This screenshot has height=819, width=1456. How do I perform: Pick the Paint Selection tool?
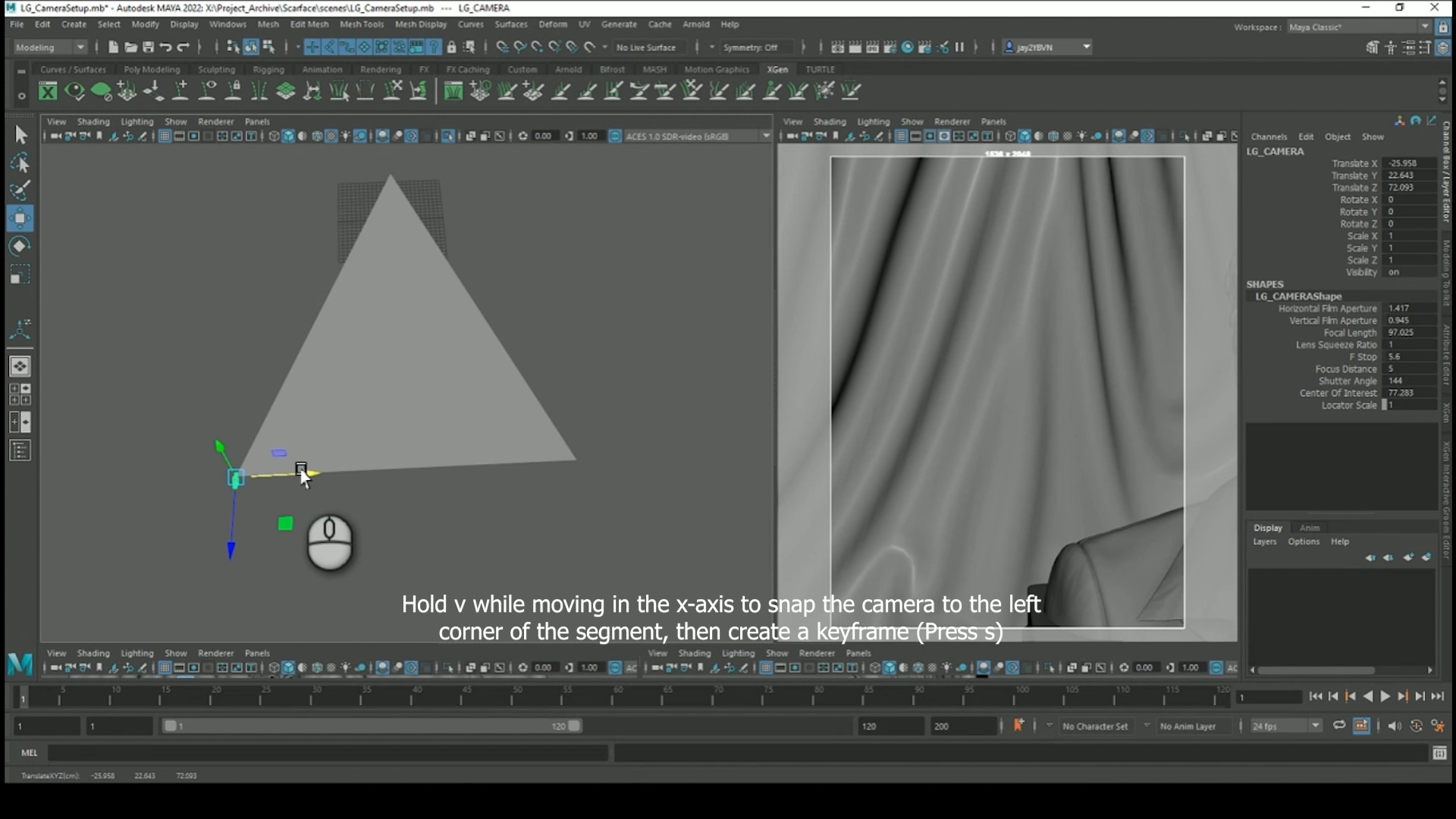20,190
